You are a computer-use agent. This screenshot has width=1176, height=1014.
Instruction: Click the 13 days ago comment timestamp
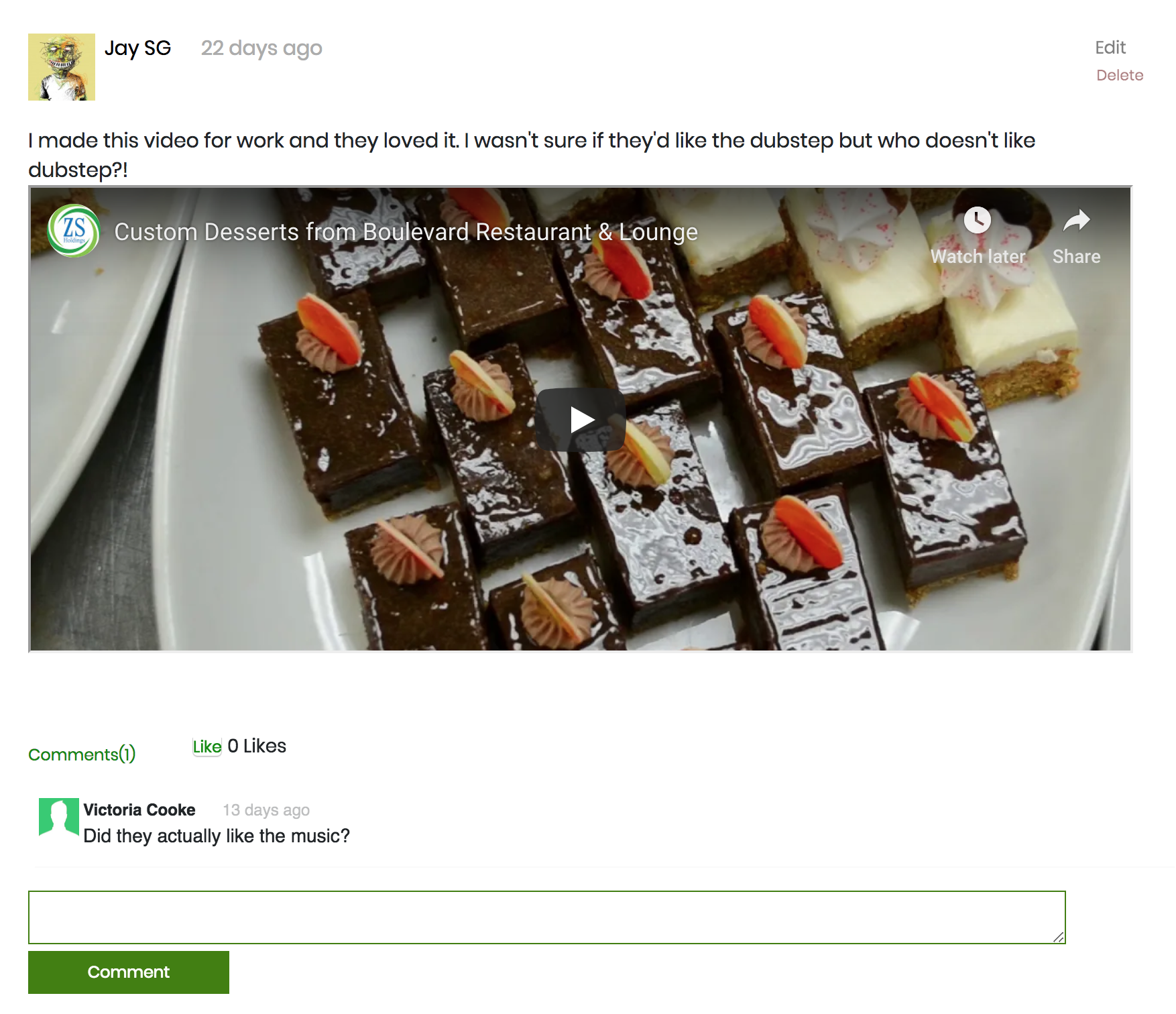[266, 810]
